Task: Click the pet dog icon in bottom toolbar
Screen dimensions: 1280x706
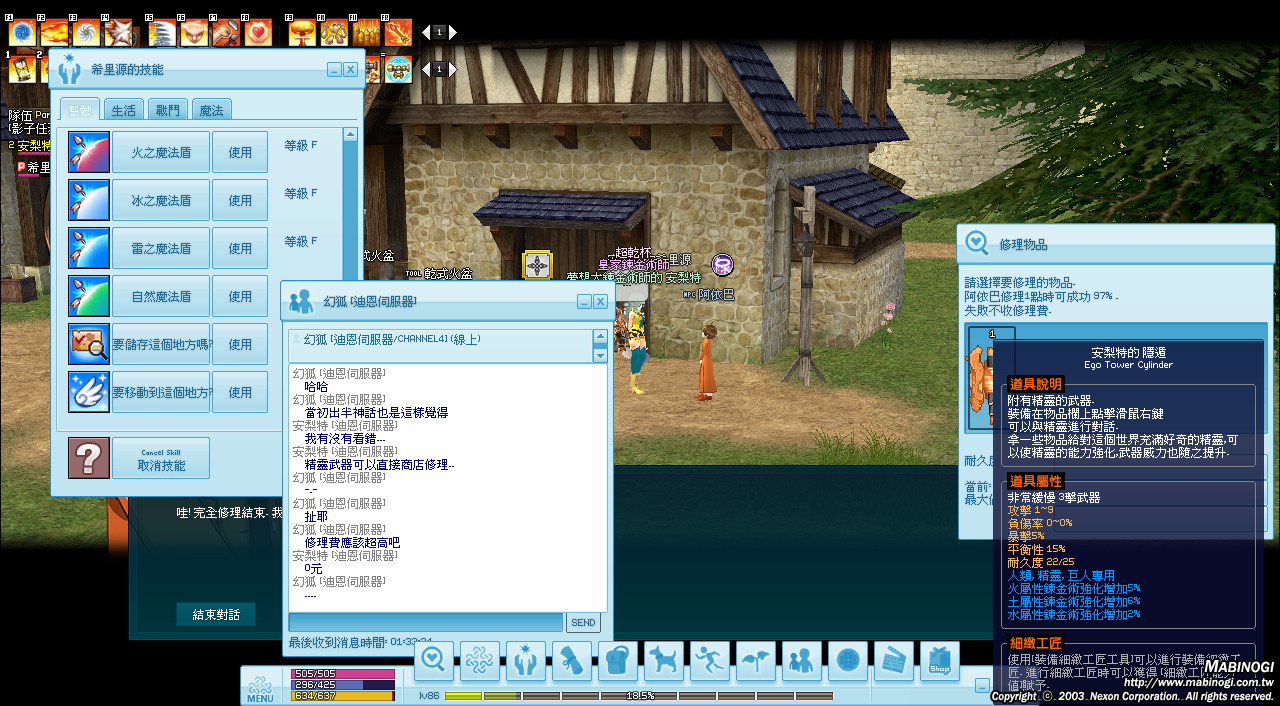Action: [663, 661]
